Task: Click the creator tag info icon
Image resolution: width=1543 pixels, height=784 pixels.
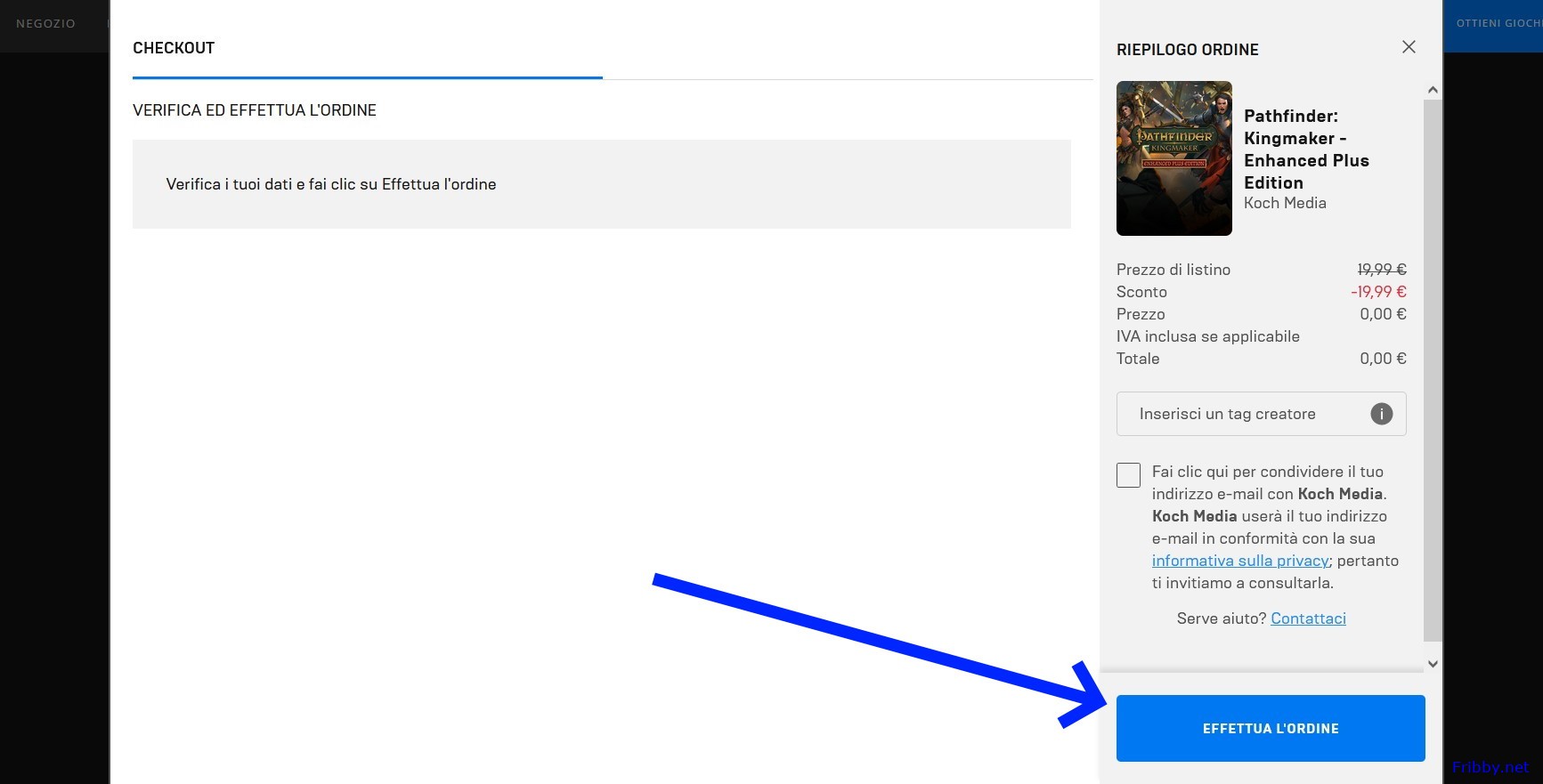Action: tap(1381, 414)
